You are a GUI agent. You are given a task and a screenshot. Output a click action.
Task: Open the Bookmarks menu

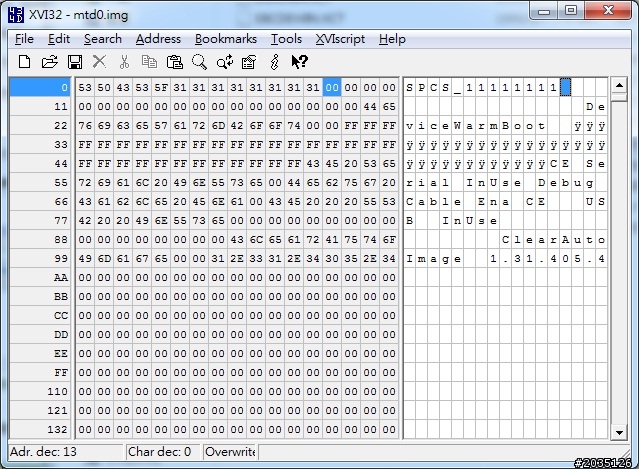226,39
